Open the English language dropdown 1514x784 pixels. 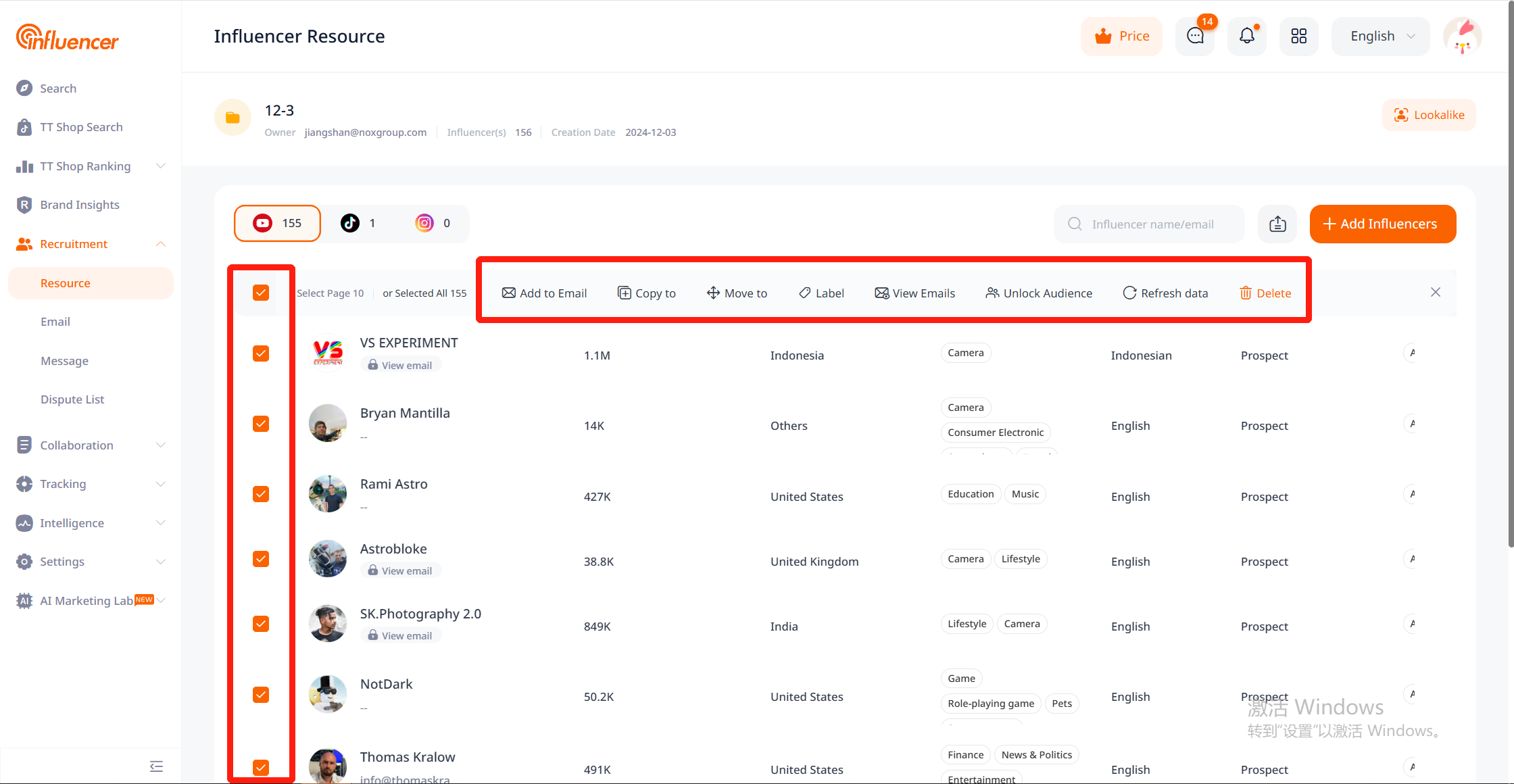[x=1381, y=36]
